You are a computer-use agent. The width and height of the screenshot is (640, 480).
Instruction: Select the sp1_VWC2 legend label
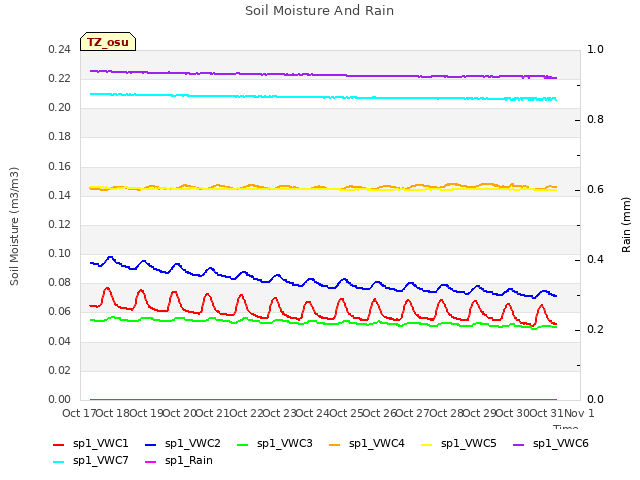pos(193,443)
